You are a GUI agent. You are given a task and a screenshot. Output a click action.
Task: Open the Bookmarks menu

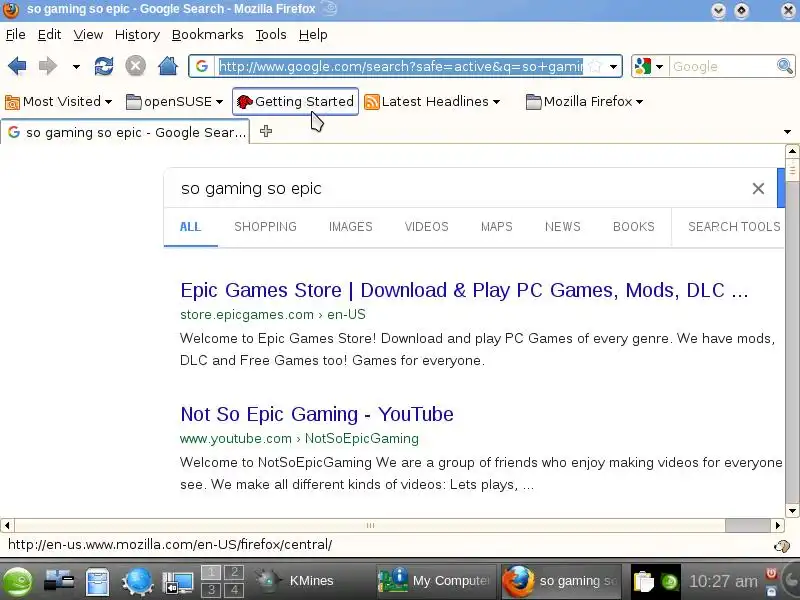[208, 35]
